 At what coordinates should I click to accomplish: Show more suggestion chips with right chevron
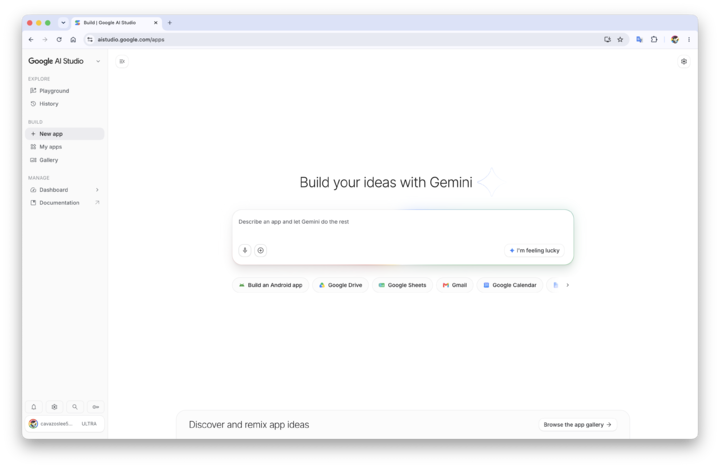click(x=568, y=285)
